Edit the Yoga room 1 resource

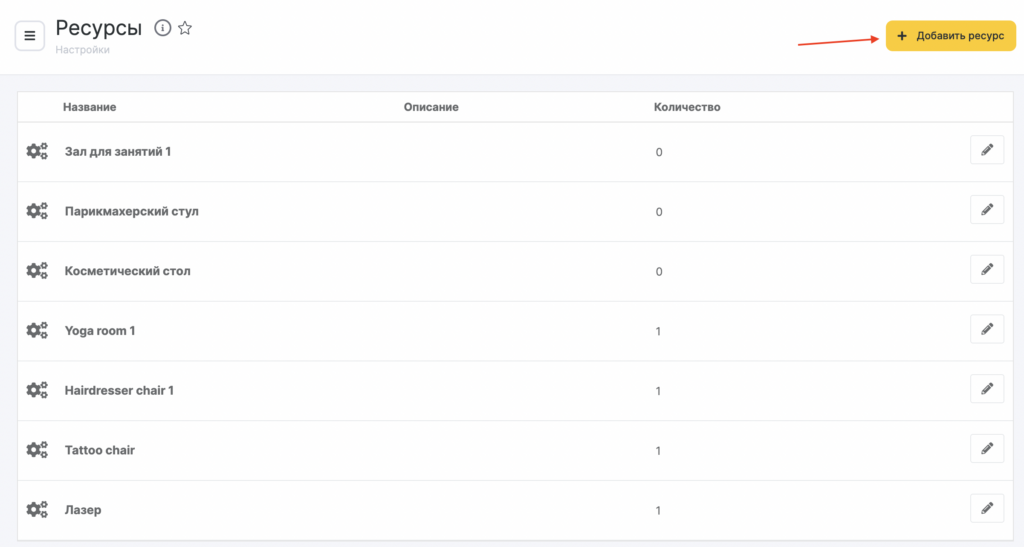coord(986,329)
